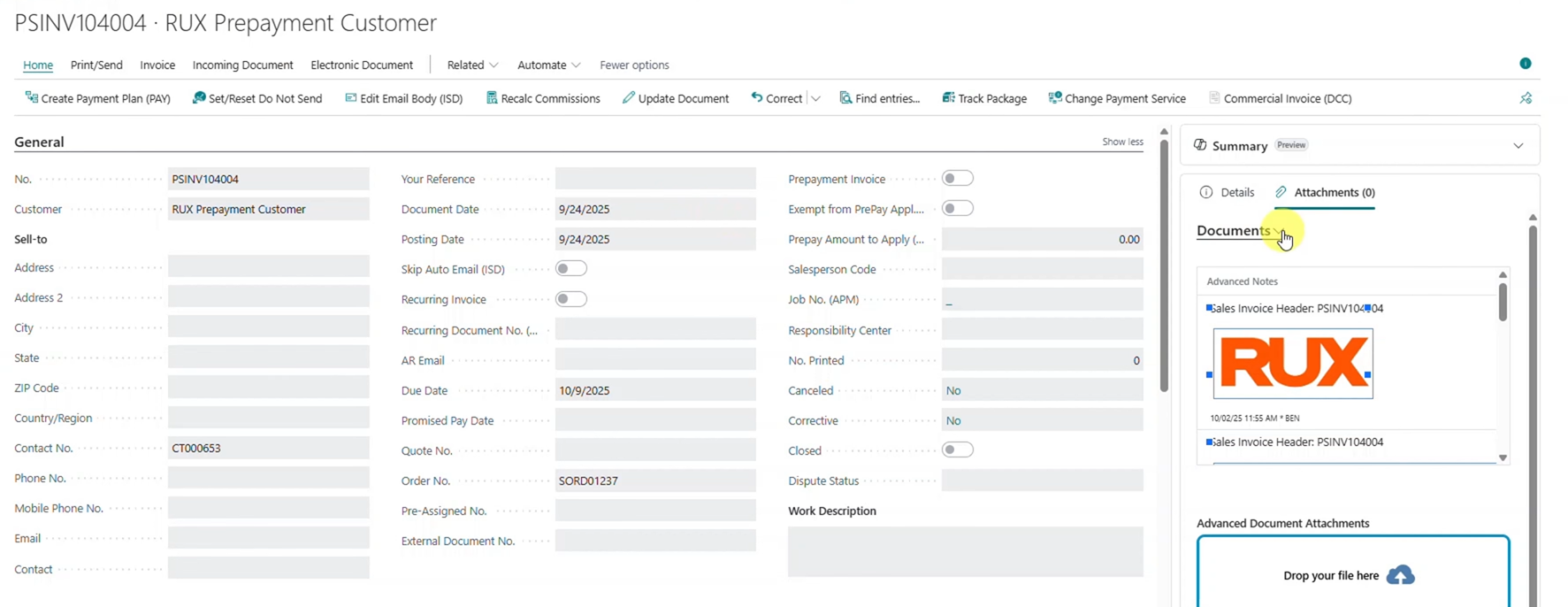Click first Sales Invoice Header: PSINV104004 note

(1296, 309)
